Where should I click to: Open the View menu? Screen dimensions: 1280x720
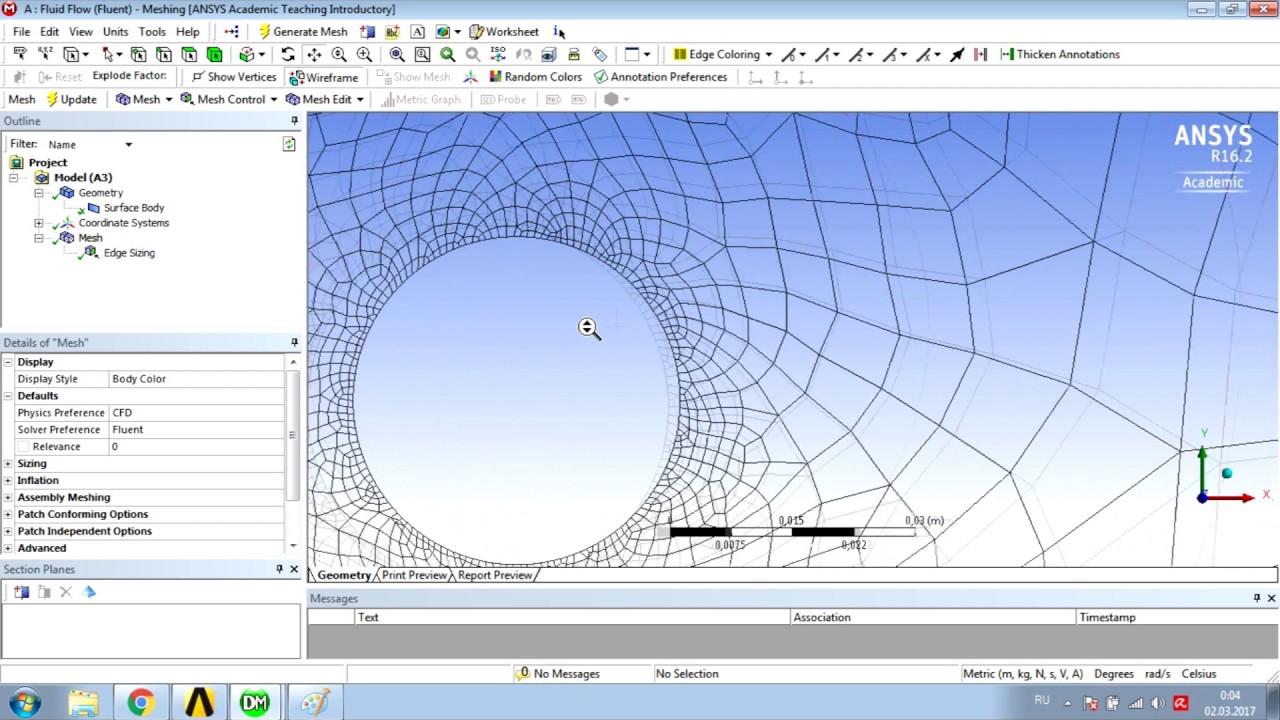(81, 31)
